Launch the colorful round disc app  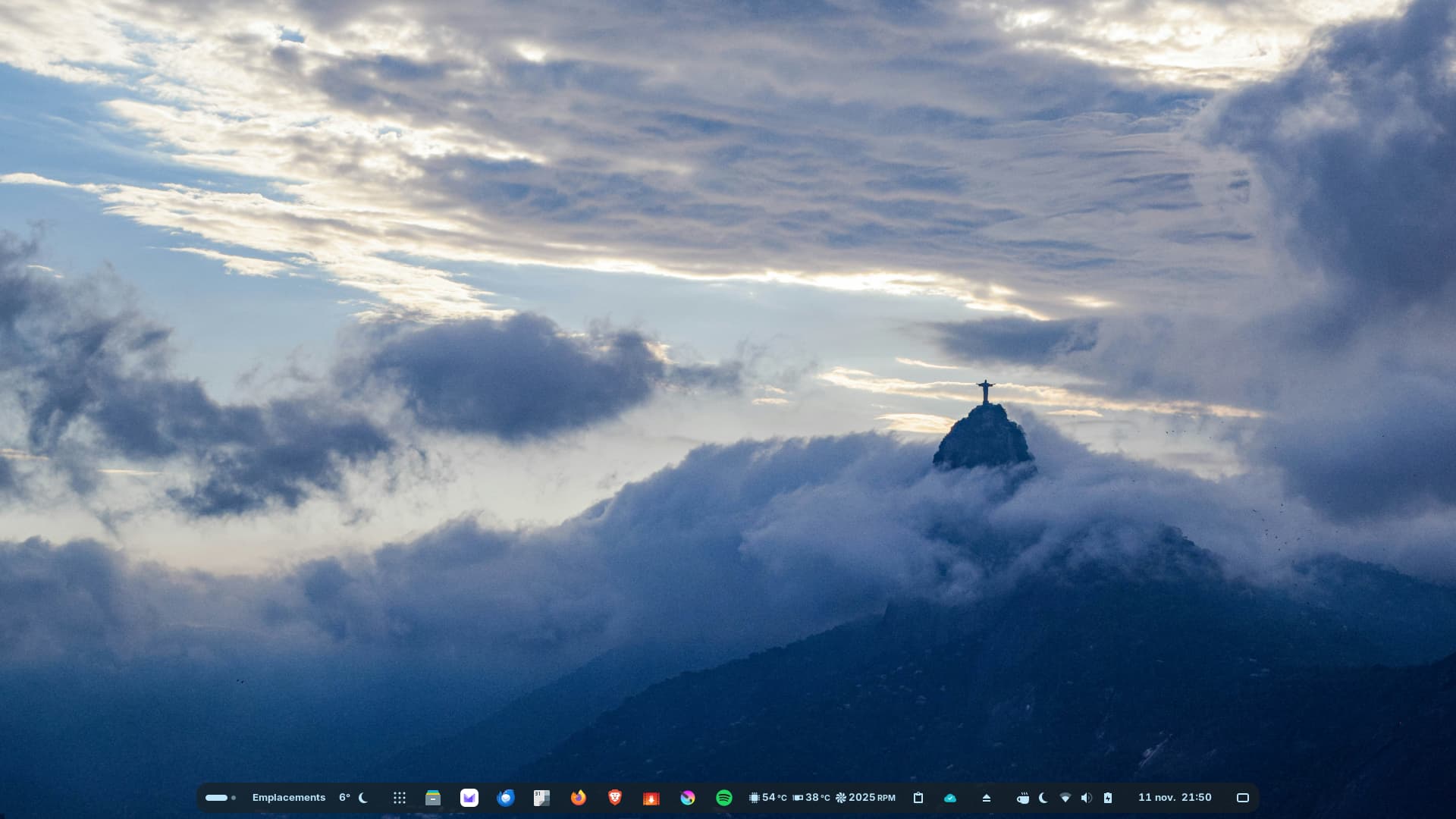pos(688,798)
